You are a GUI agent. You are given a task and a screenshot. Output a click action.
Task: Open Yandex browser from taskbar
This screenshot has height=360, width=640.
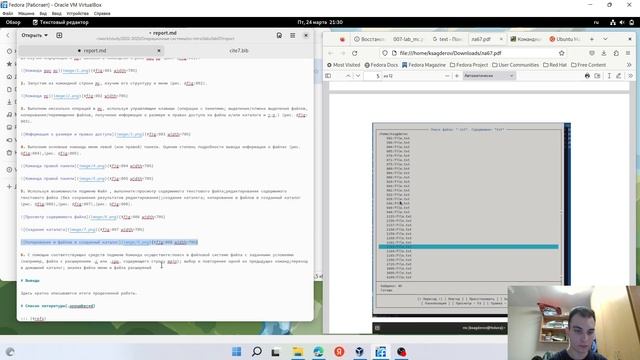[x=339, y=351]
